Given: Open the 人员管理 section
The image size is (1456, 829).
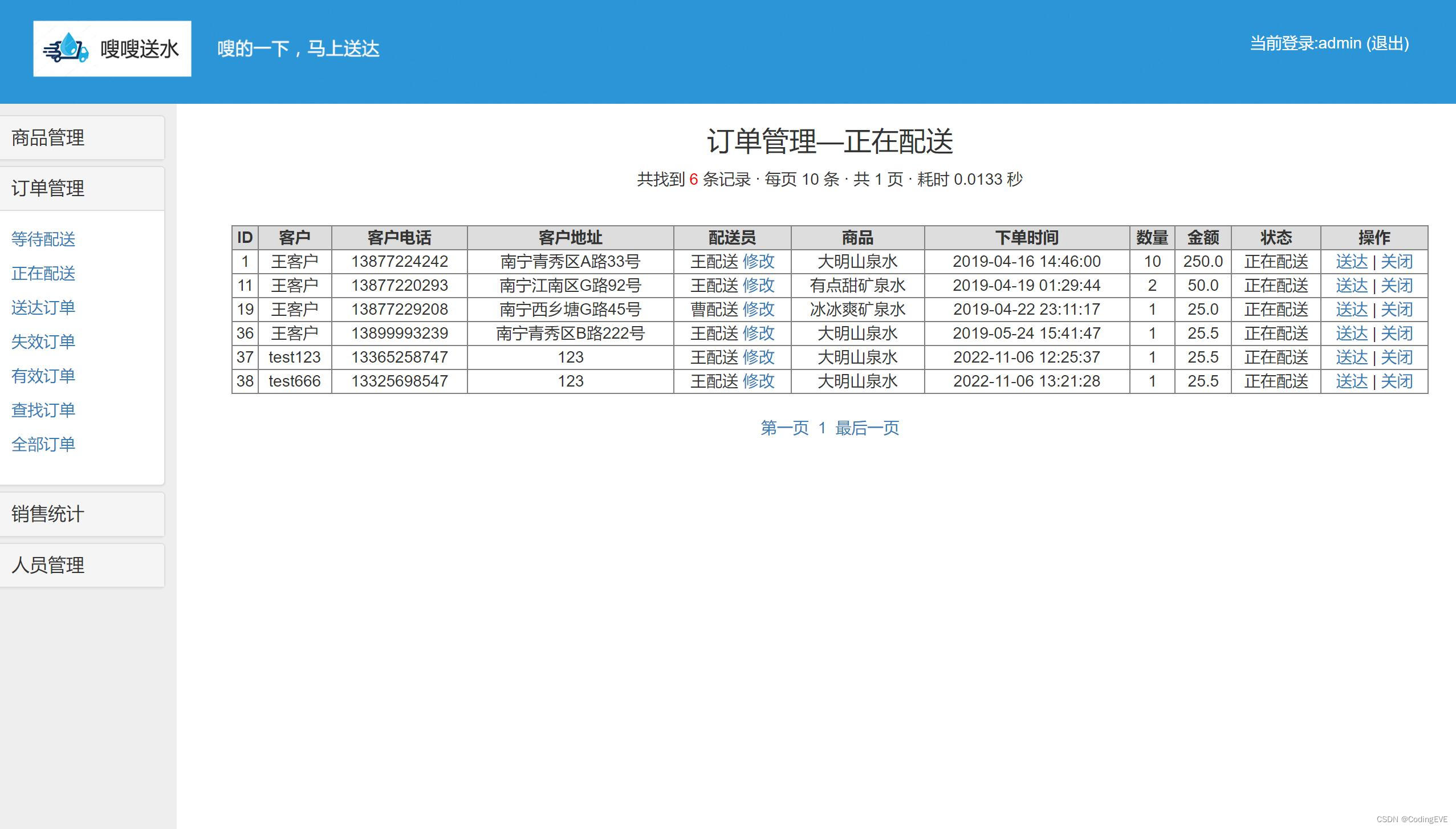Looking at the screenshot, I should (47, 565).
